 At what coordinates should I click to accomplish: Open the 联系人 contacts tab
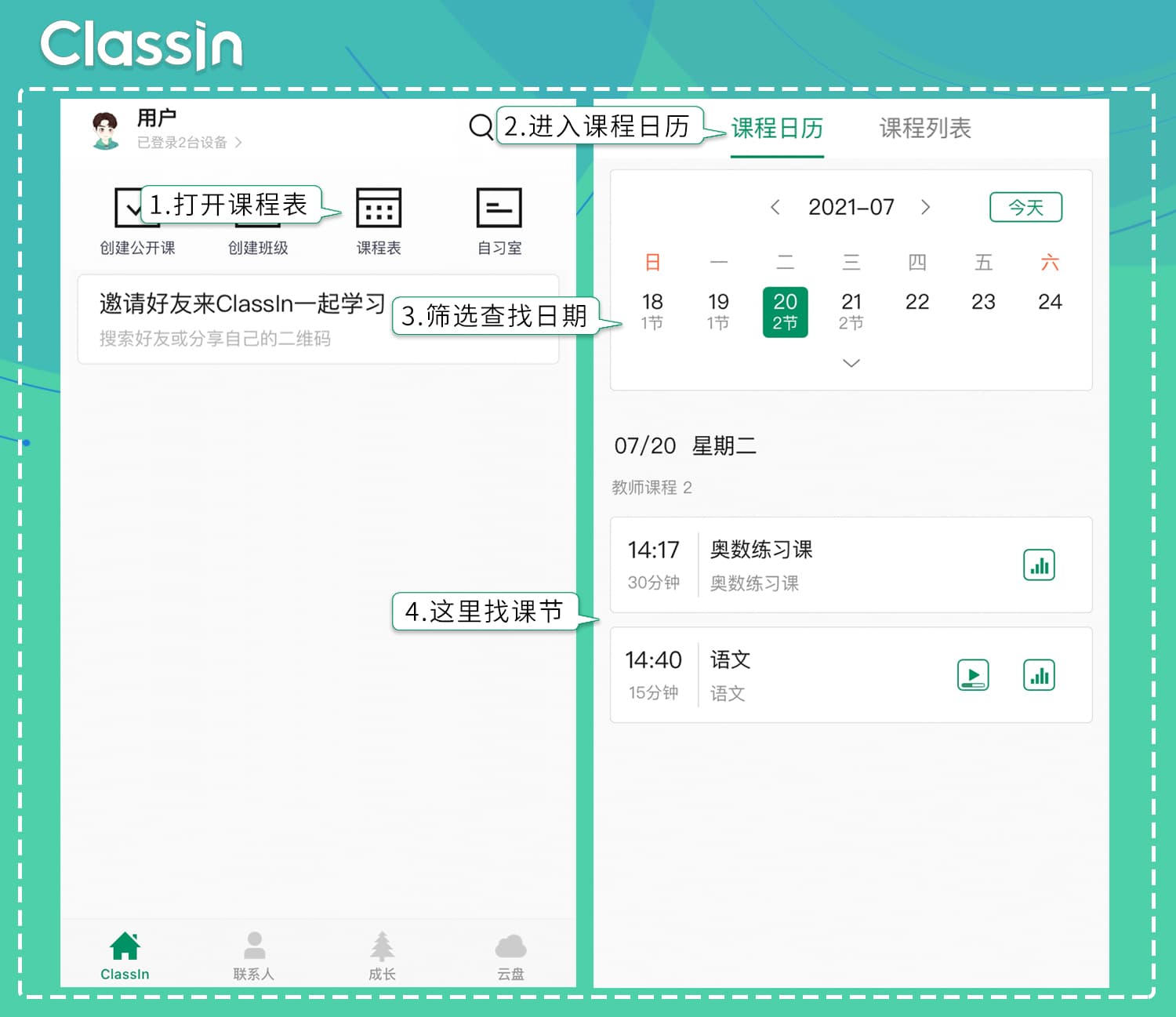click(253, 956)
